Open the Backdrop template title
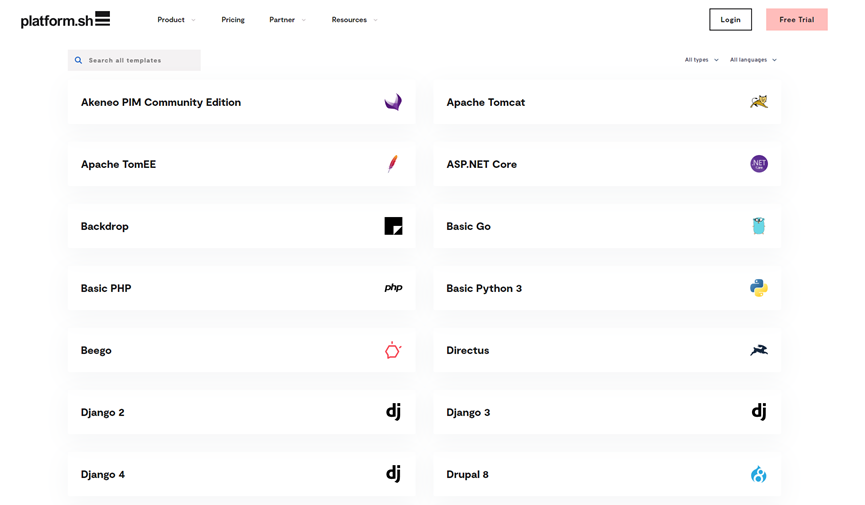Image resolution: width=865 pixels, height=505 pixels. 104,226
